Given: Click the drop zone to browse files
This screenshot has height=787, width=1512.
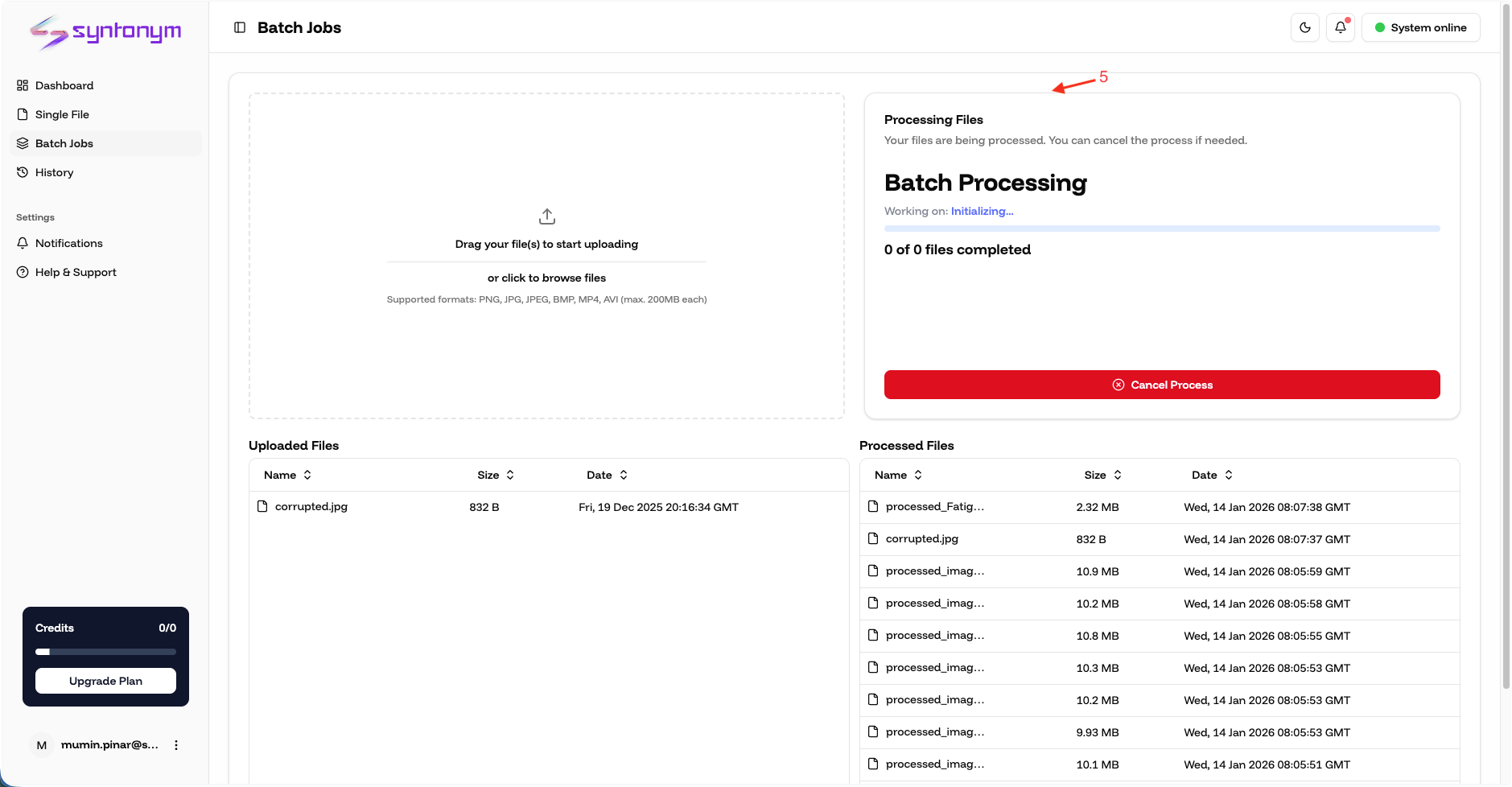Looking at the screenshot, I should pyautogui.click(x=546, y=277).
